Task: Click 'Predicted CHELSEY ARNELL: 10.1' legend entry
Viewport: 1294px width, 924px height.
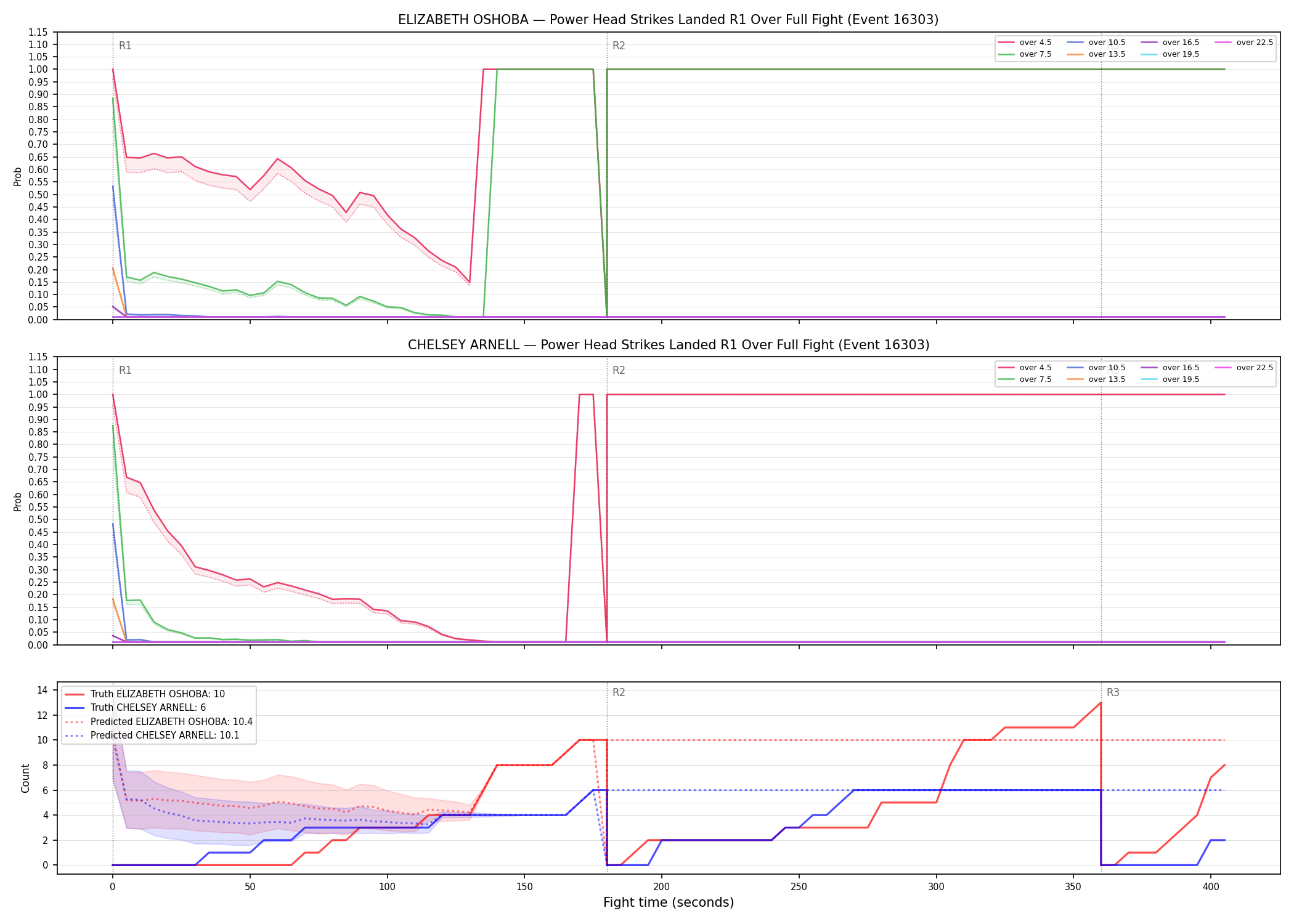Action: (152, 736)
